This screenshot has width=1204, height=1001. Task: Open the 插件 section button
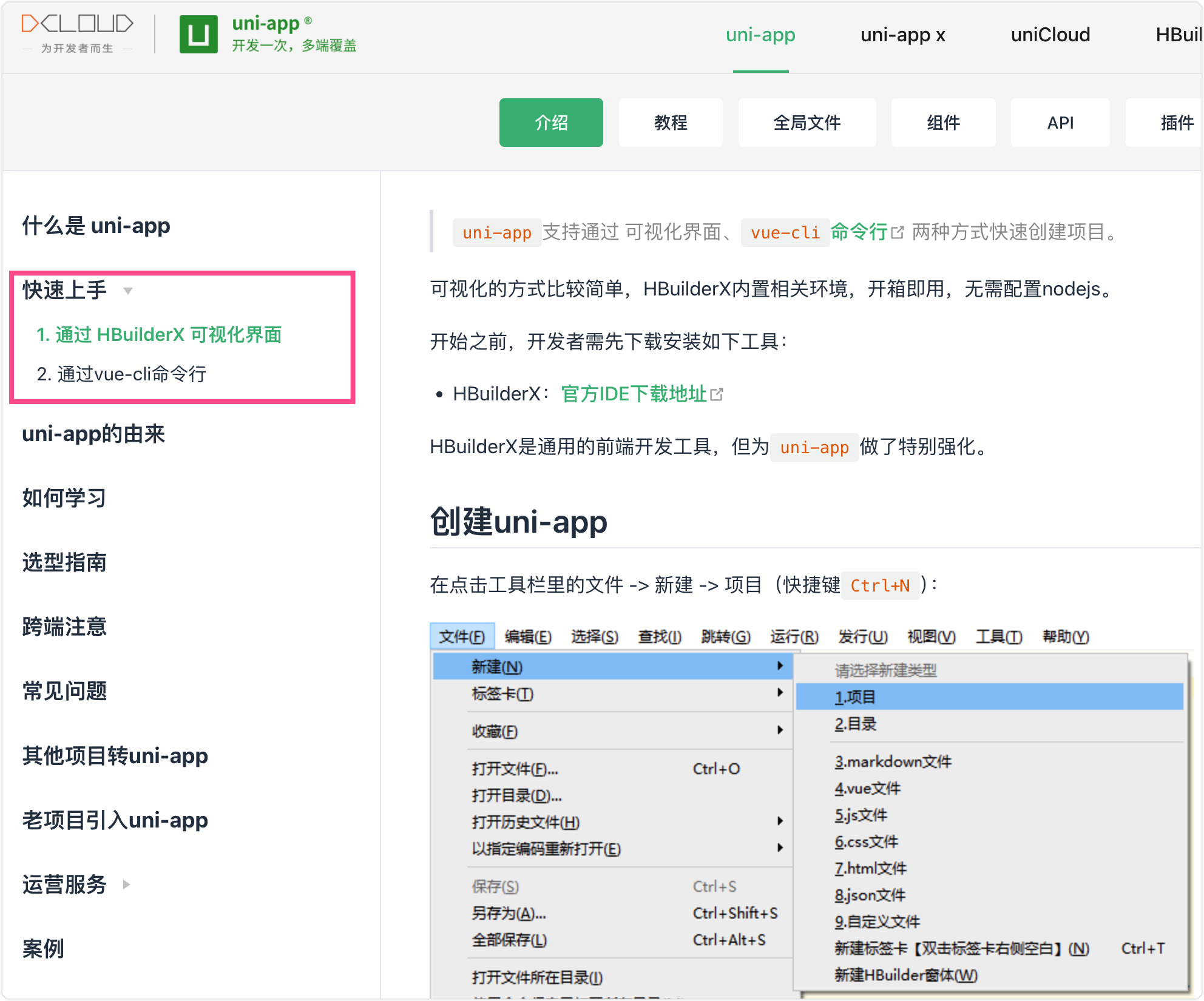(1165, 123)
